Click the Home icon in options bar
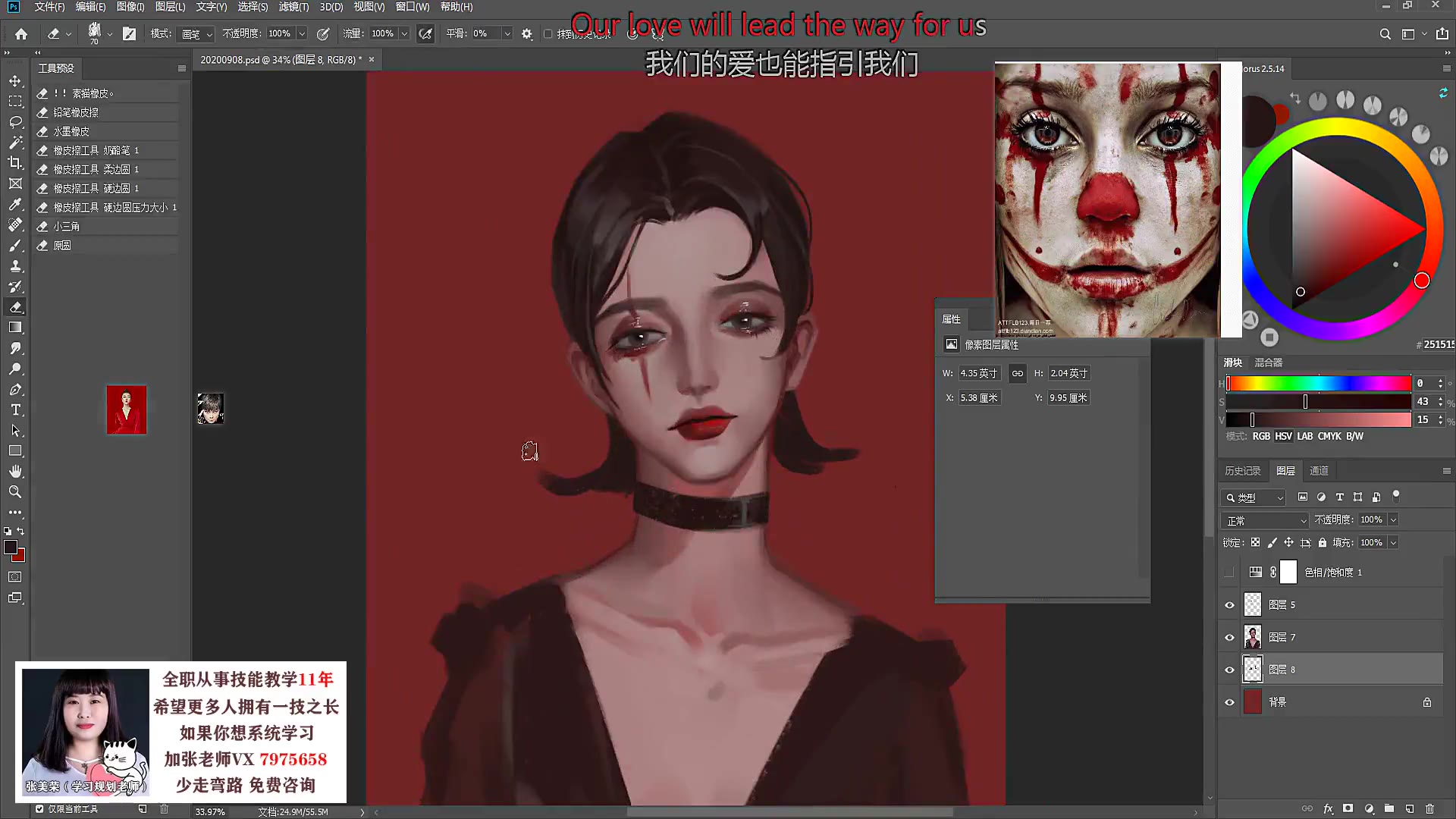This screenshot has width=1456, height=819. (x=21, y=33)
